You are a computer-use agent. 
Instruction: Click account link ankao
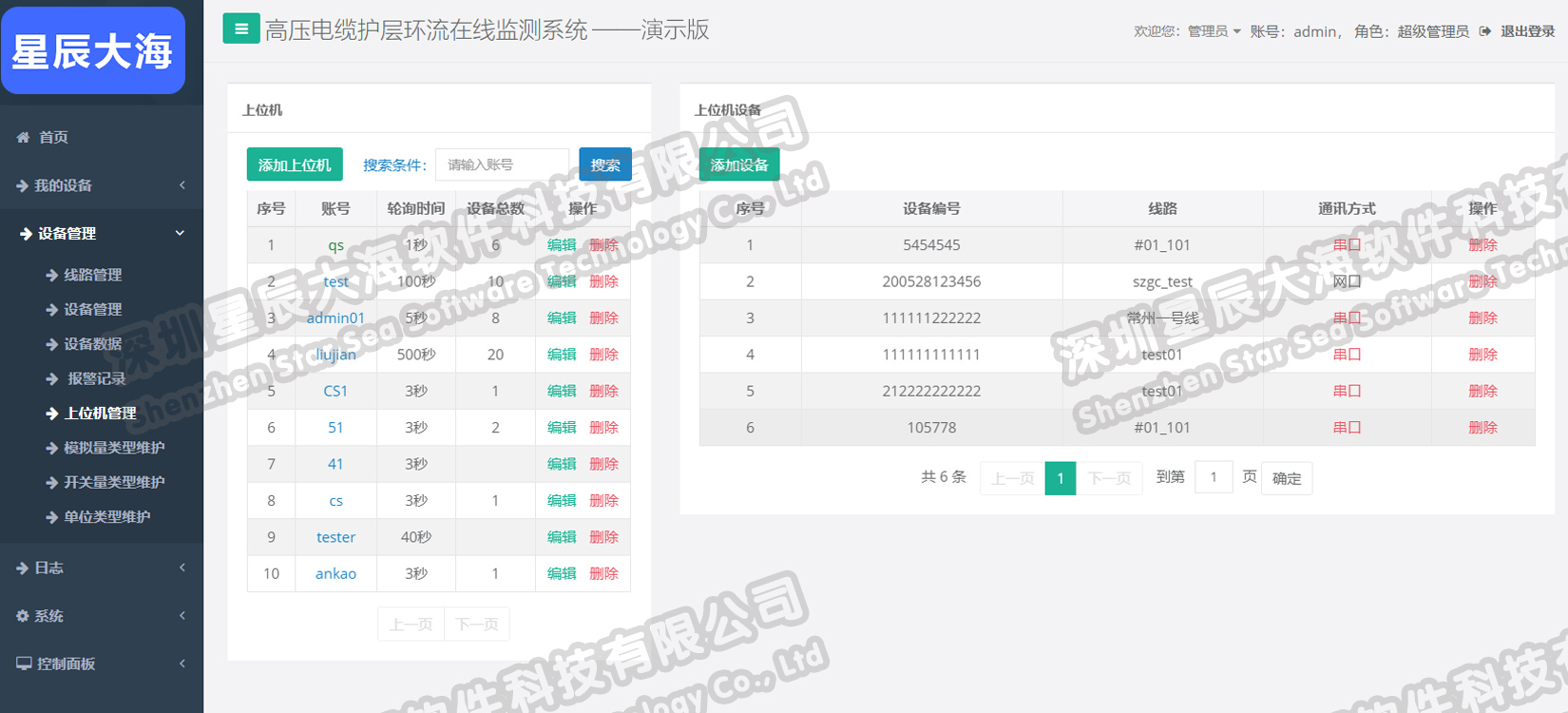click(x=335, y=573)
